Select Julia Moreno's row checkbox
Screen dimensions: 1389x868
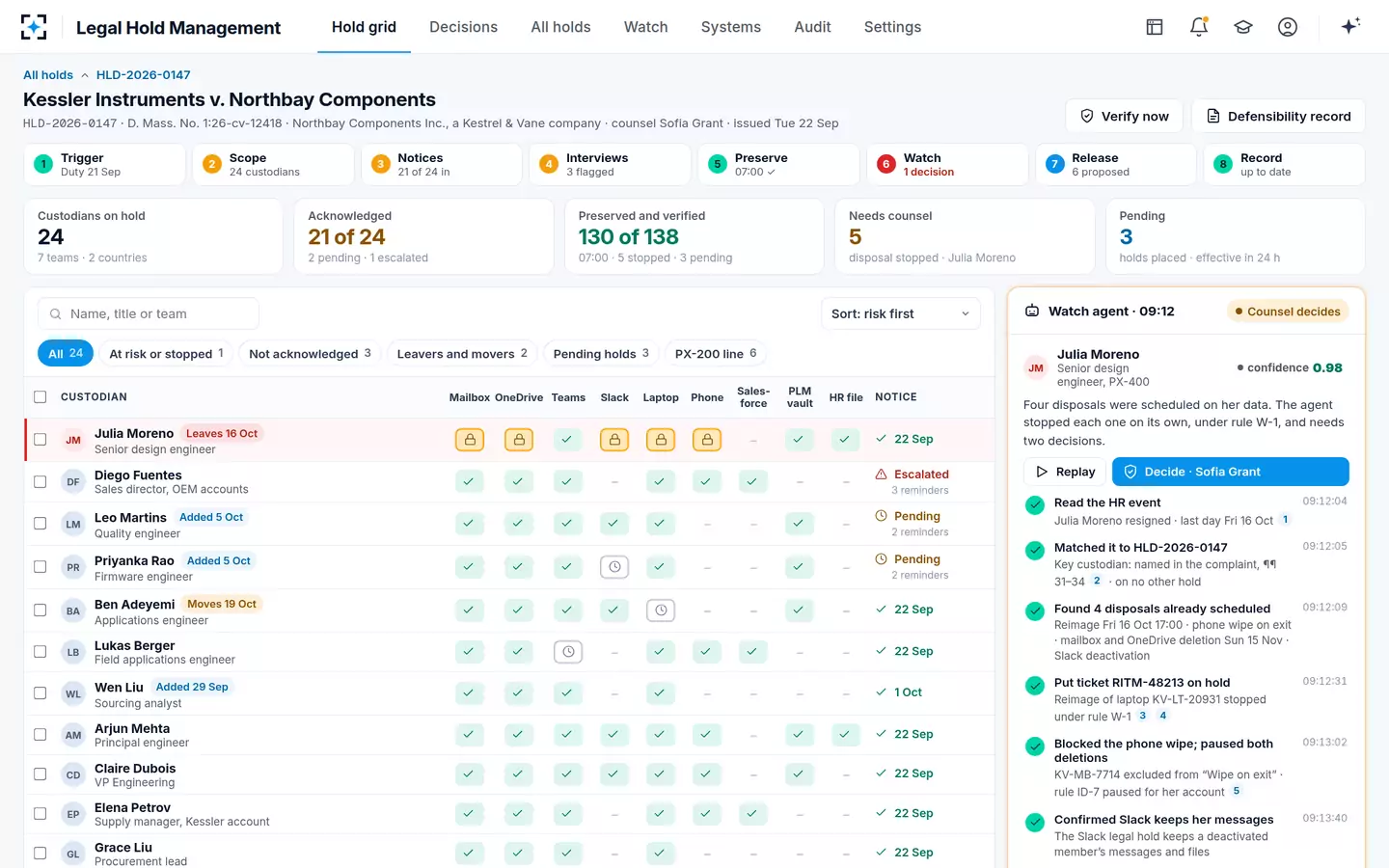(x=40, y=440)
